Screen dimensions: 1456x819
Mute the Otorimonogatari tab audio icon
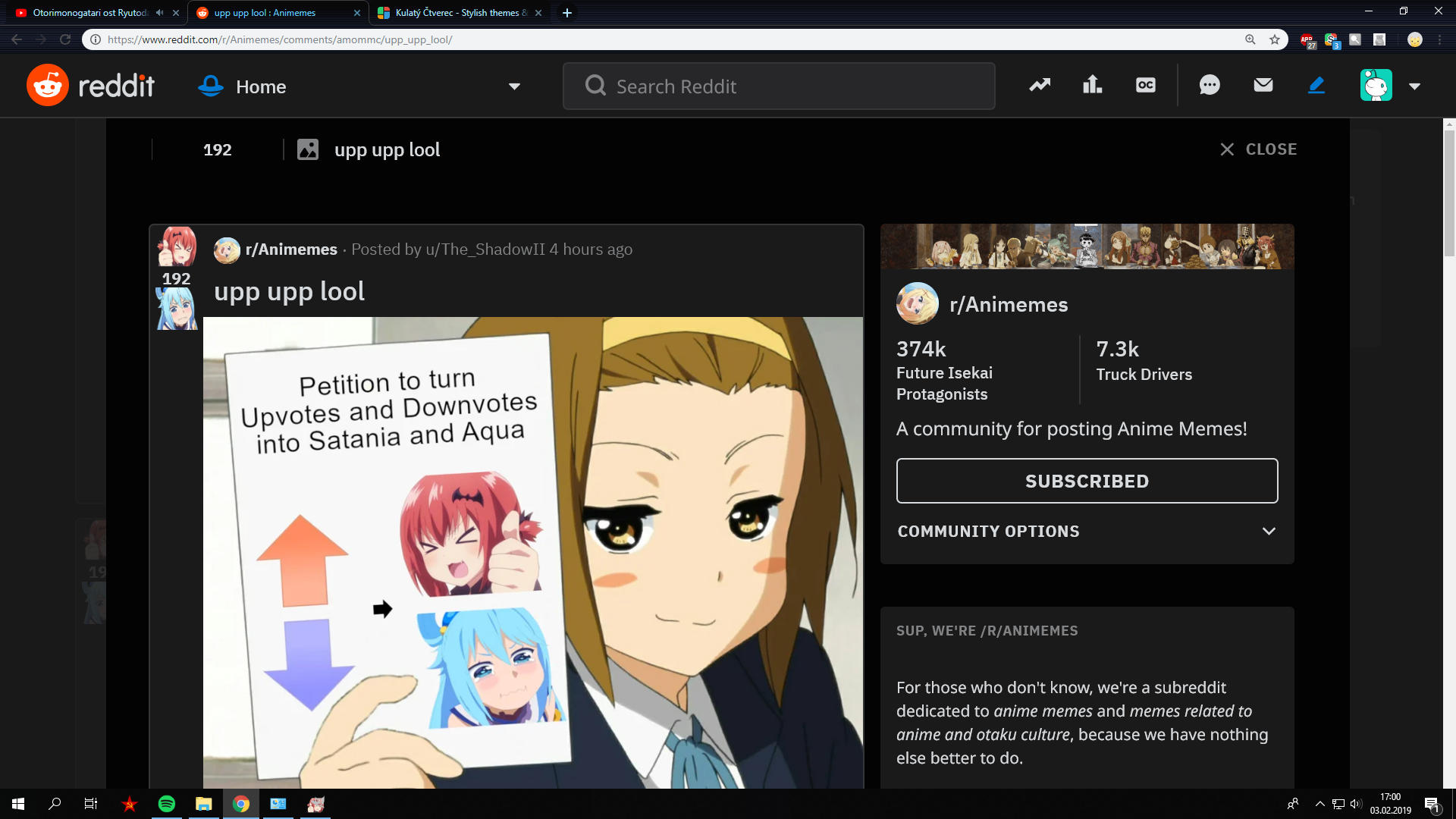coord(159,13)
